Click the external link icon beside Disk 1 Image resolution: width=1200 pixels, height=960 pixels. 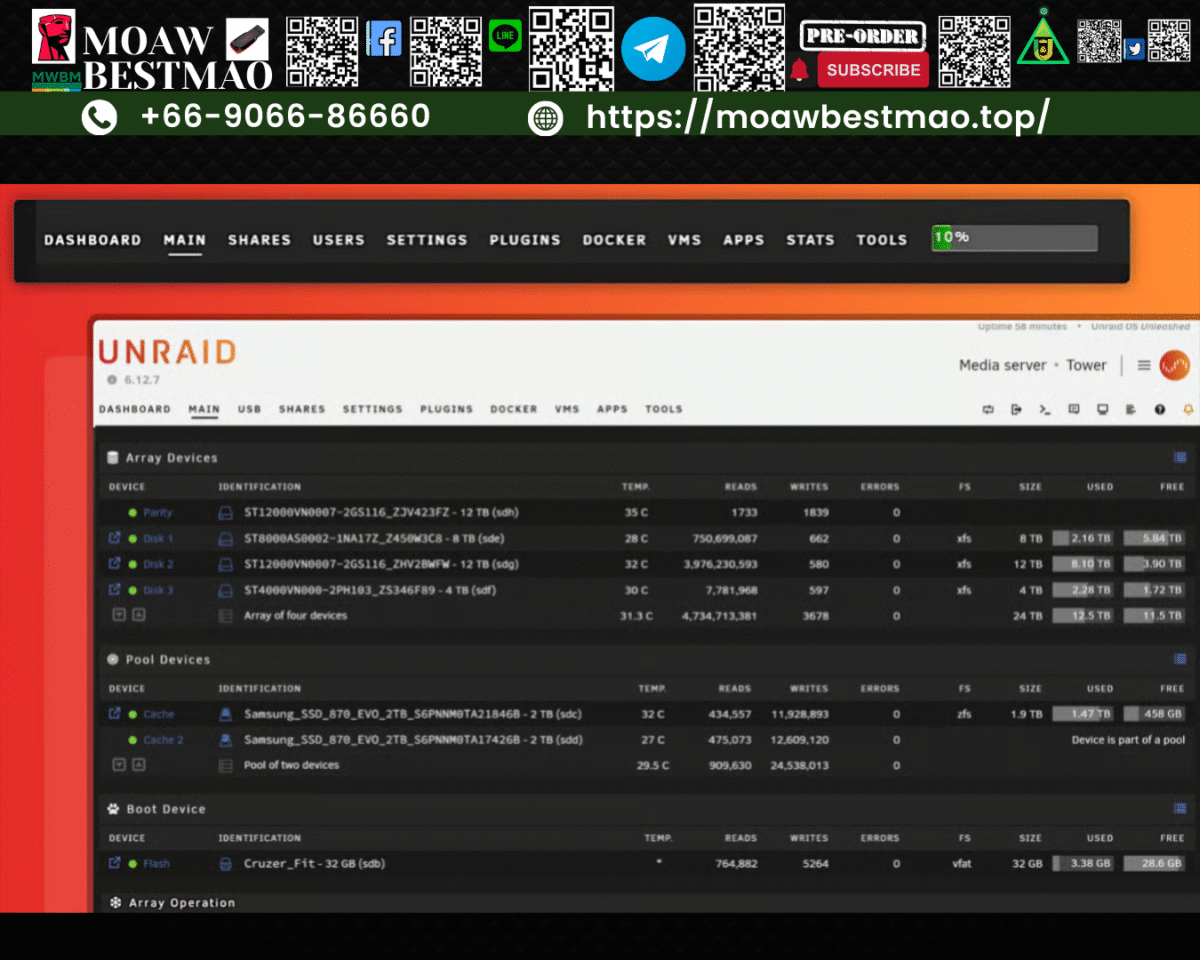coord(114,538)
